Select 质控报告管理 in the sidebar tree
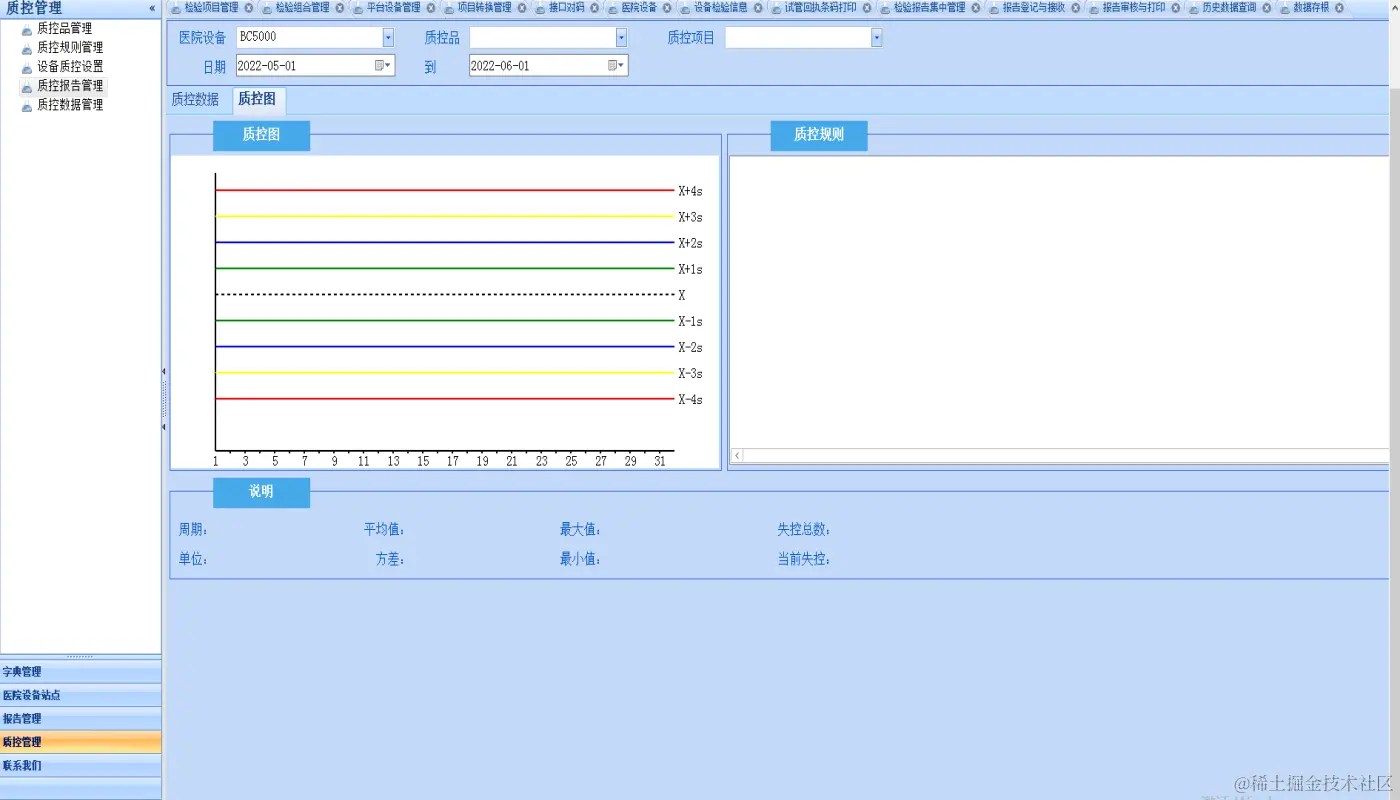This screenshot has height=800, width=1400. point(70,86)
